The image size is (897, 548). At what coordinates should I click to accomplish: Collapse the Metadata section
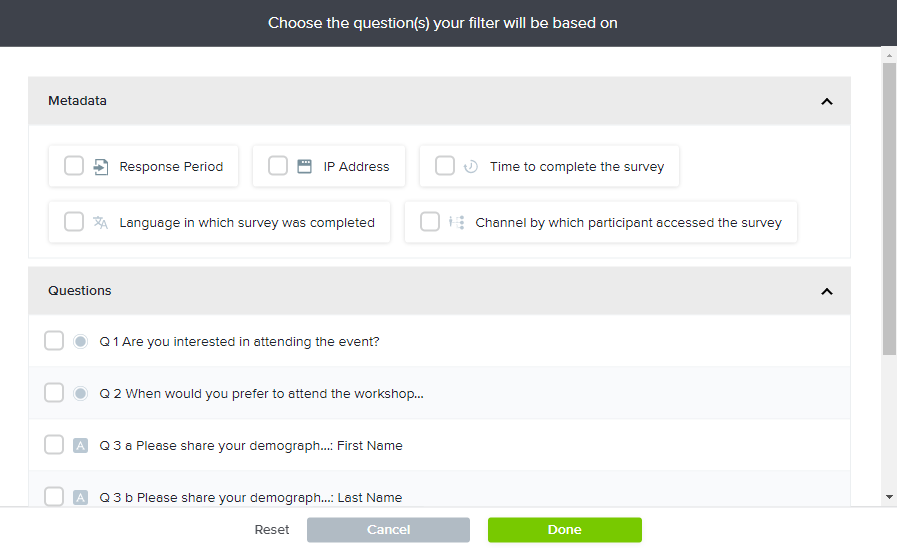point(826,101)
